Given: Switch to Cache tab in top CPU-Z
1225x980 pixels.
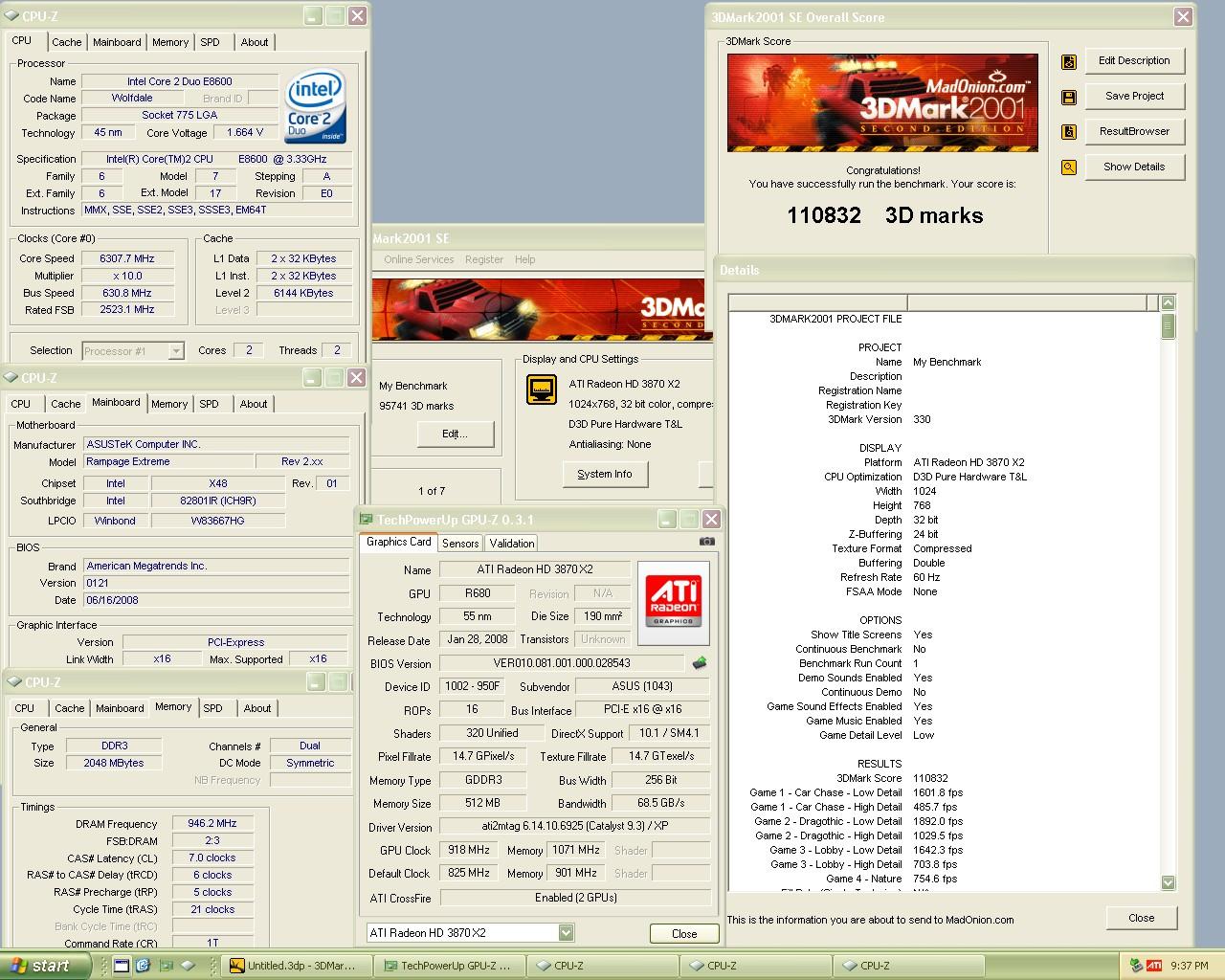Looking at the screenshot, I should 66,42.
